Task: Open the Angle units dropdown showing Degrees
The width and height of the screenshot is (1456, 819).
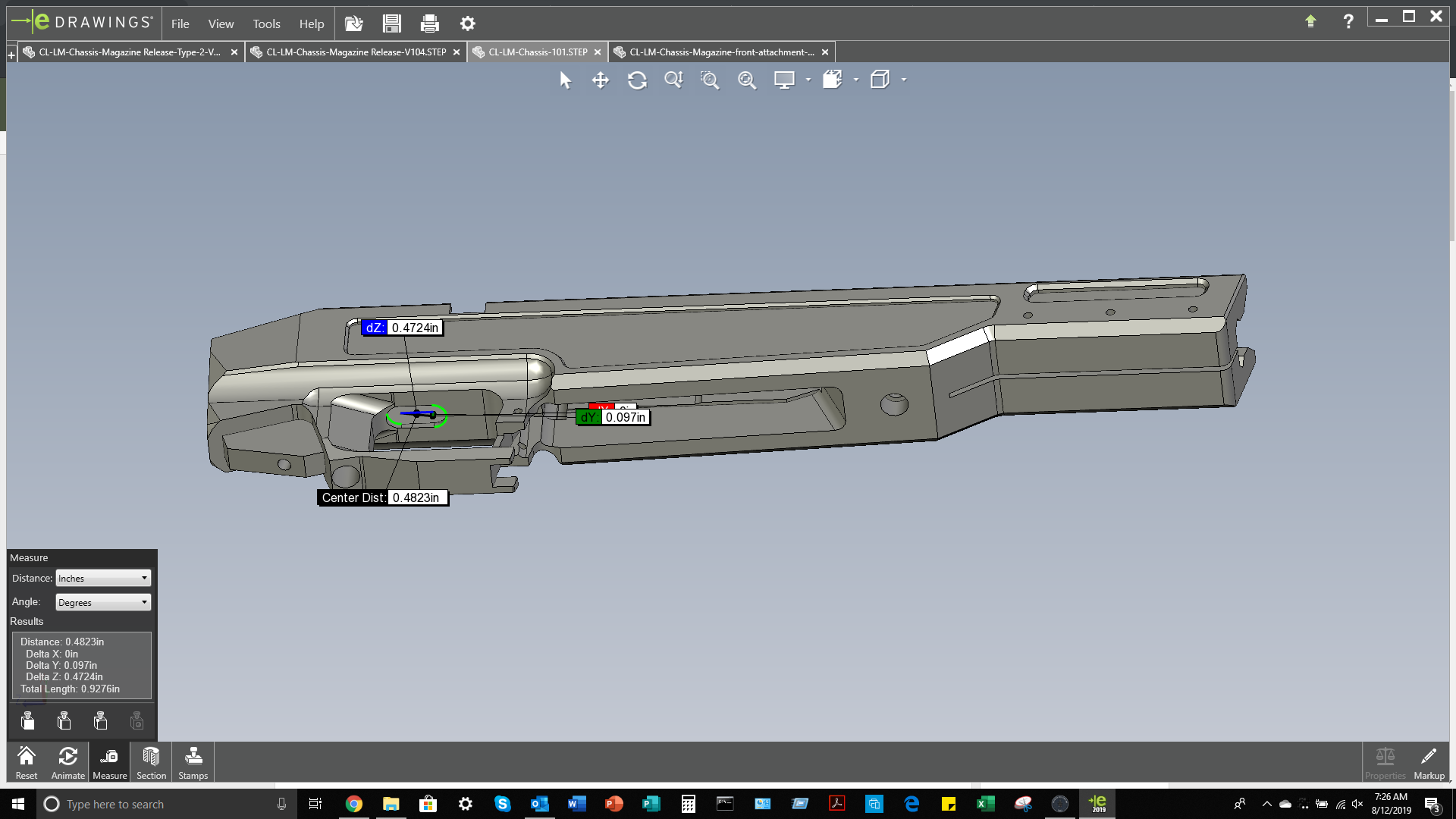Action: (103, 602)
